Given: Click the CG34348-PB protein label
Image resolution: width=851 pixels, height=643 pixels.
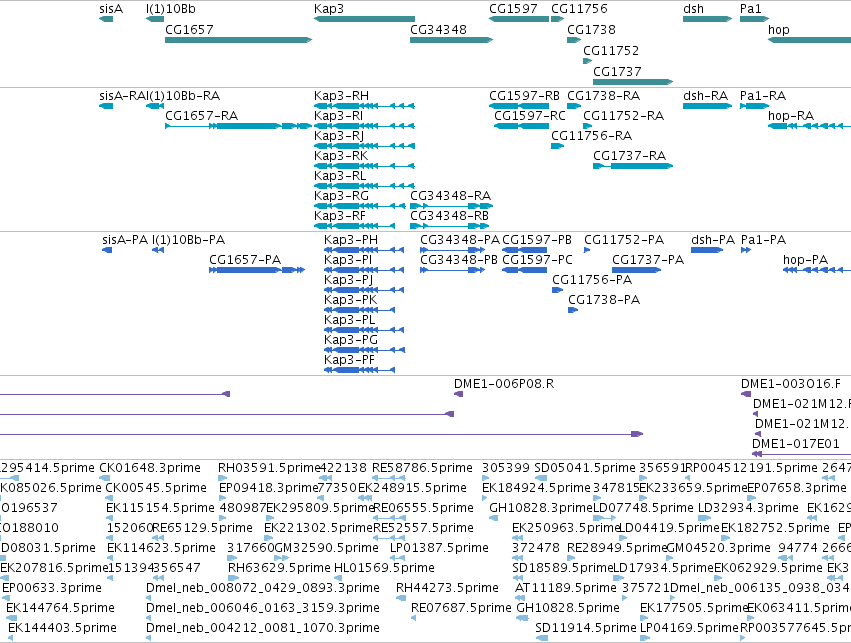Looking at the screenshot, I should pos(459,260).
